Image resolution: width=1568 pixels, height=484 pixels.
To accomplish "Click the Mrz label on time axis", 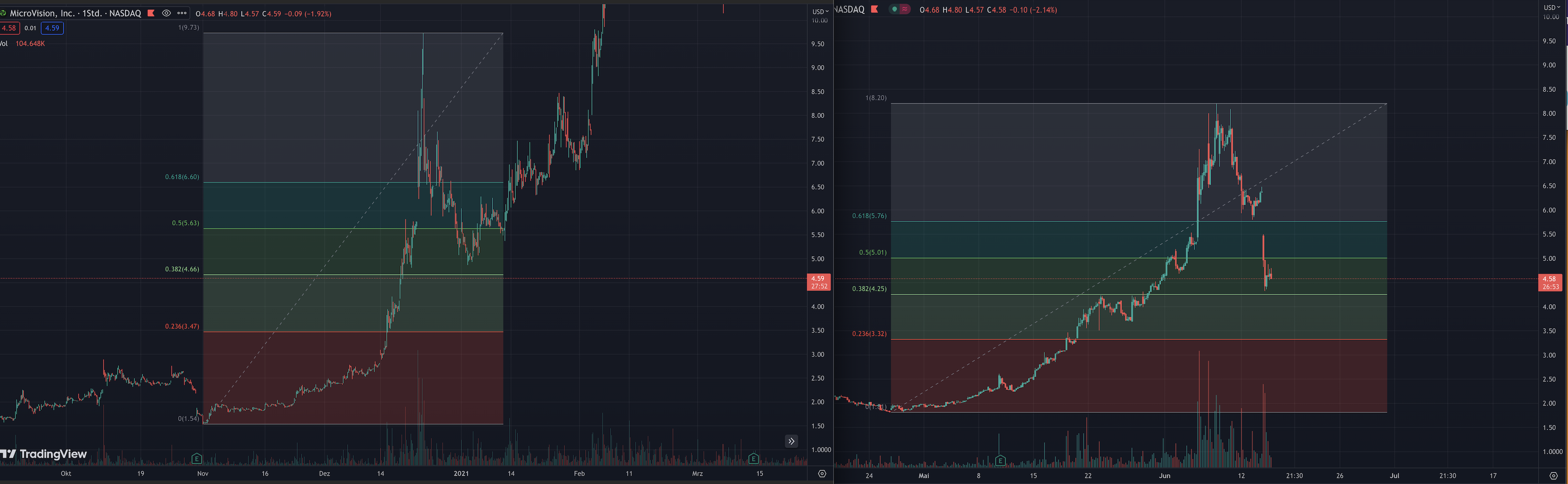I will point(698,473).
